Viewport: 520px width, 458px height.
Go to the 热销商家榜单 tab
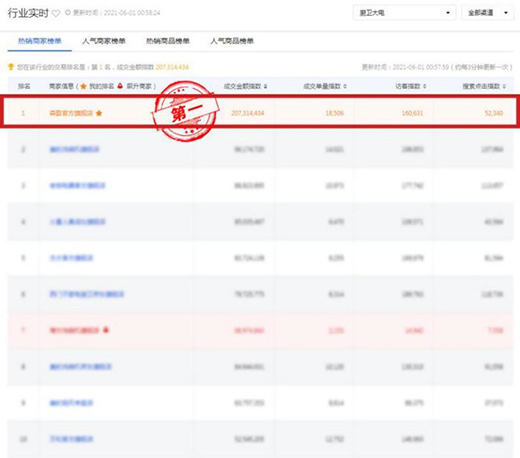[40, 41]
